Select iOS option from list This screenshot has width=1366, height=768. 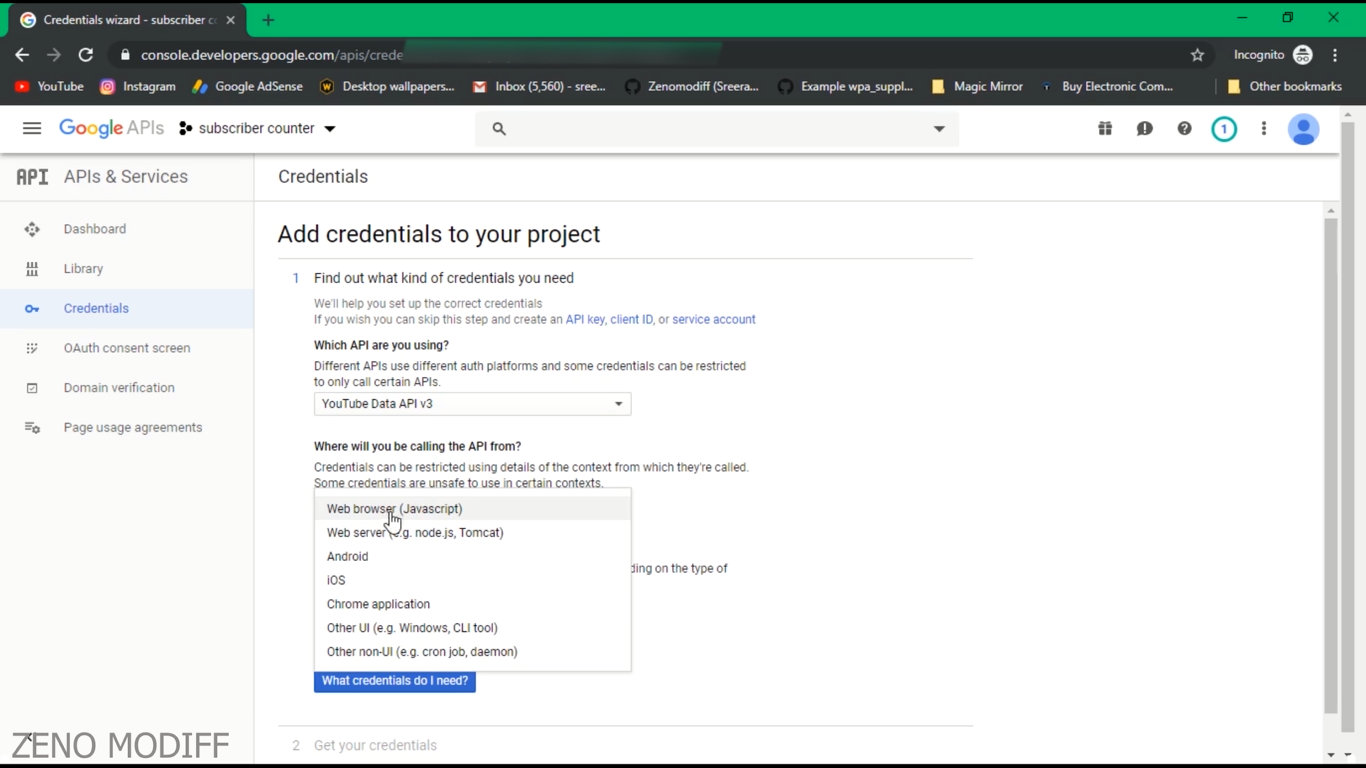472,580
